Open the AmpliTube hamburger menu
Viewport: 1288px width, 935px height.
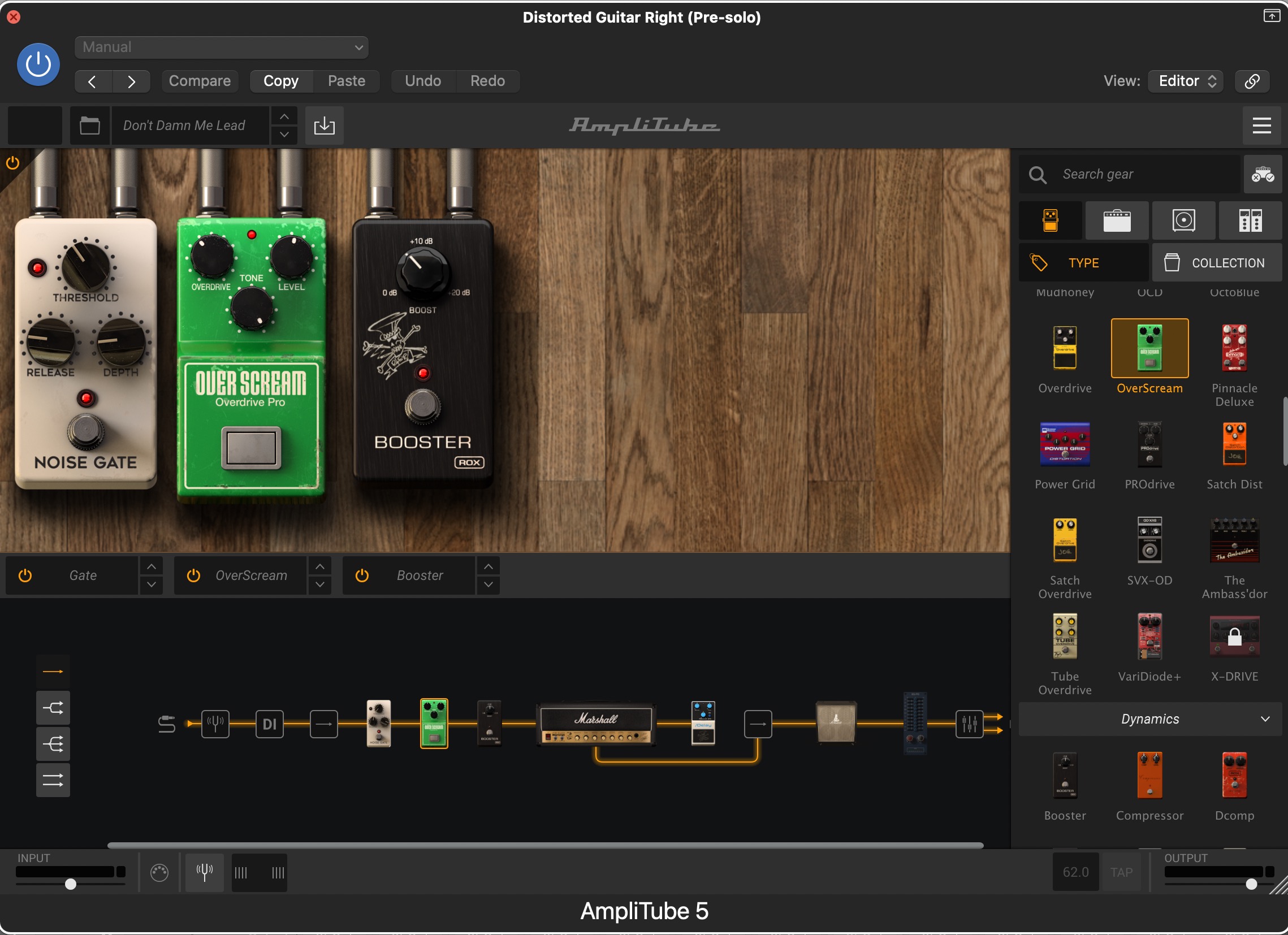tap(1261, 125)
